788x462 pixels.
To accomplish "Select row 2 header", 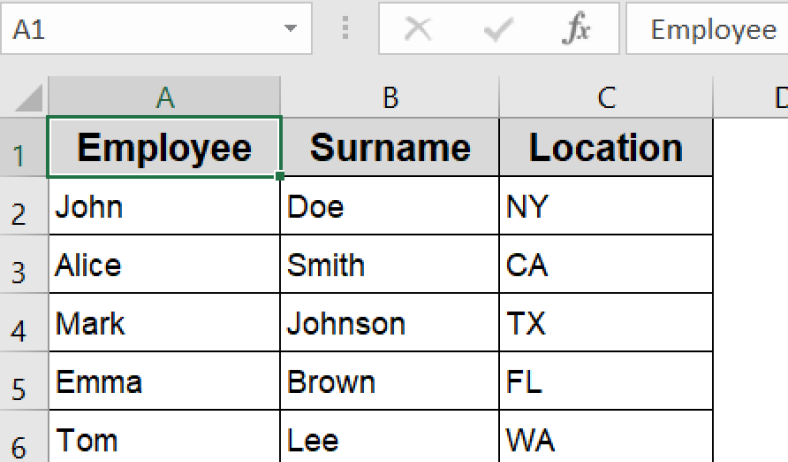I will coord(24,209).
